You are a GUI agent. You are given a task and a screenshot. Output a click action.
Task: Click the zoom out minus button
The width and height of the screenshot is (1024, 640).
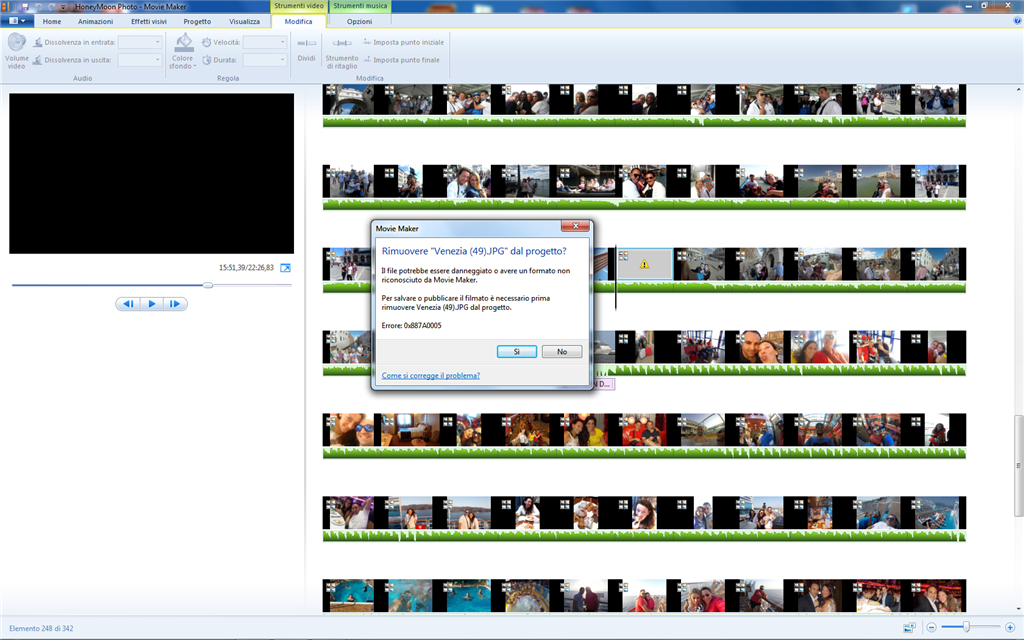pos(931,628)
